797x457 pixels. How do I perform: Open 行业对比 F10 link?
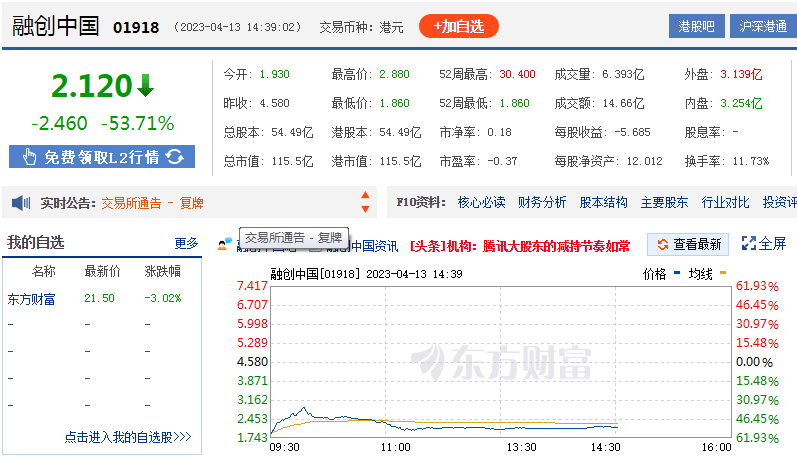(x=725, y=202)
